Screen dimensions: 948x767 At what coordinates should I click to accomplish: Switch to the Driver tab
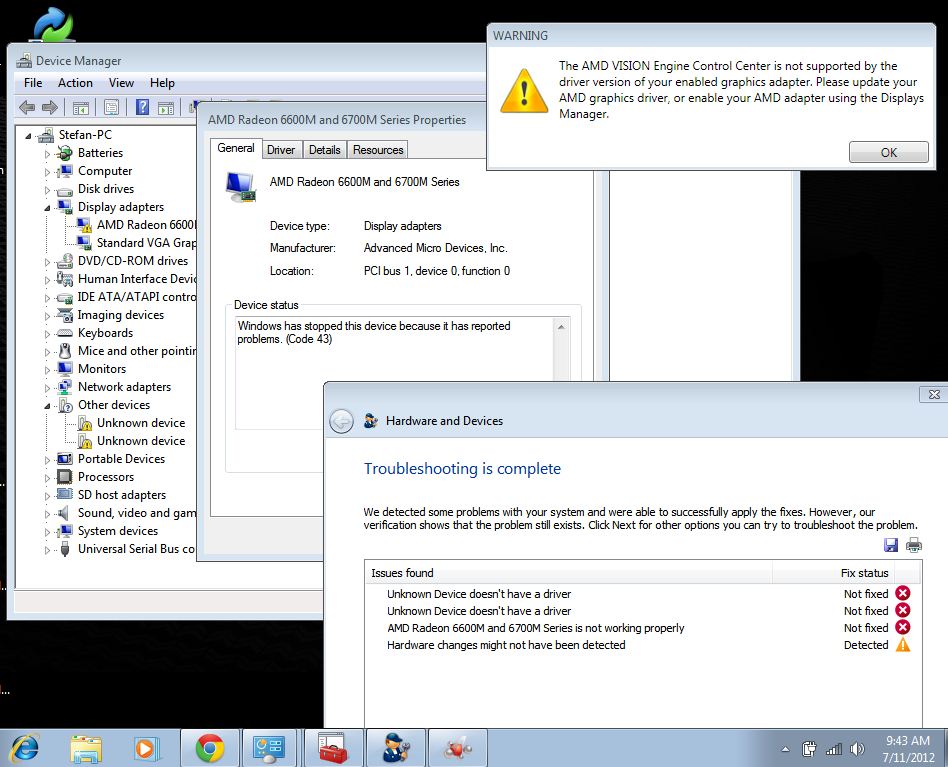281,150
